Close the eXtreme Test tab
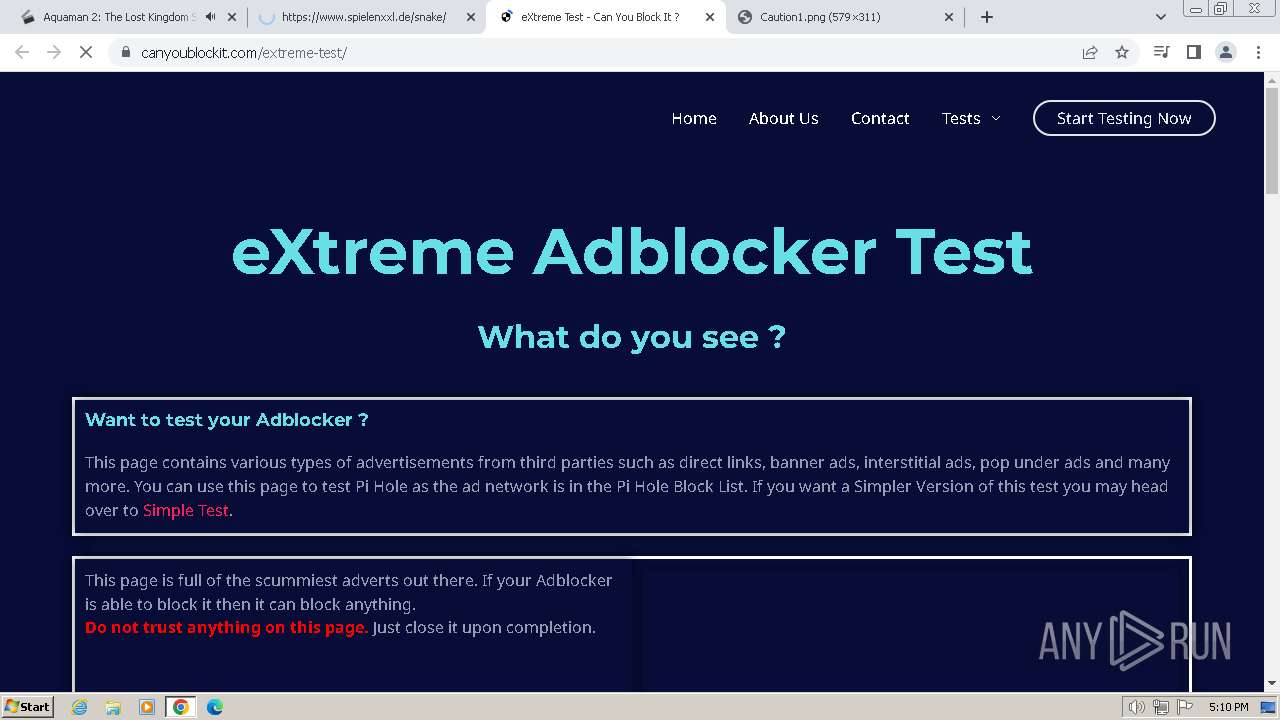This screenshot has width=1280, height=720. [x=710, y=17]
